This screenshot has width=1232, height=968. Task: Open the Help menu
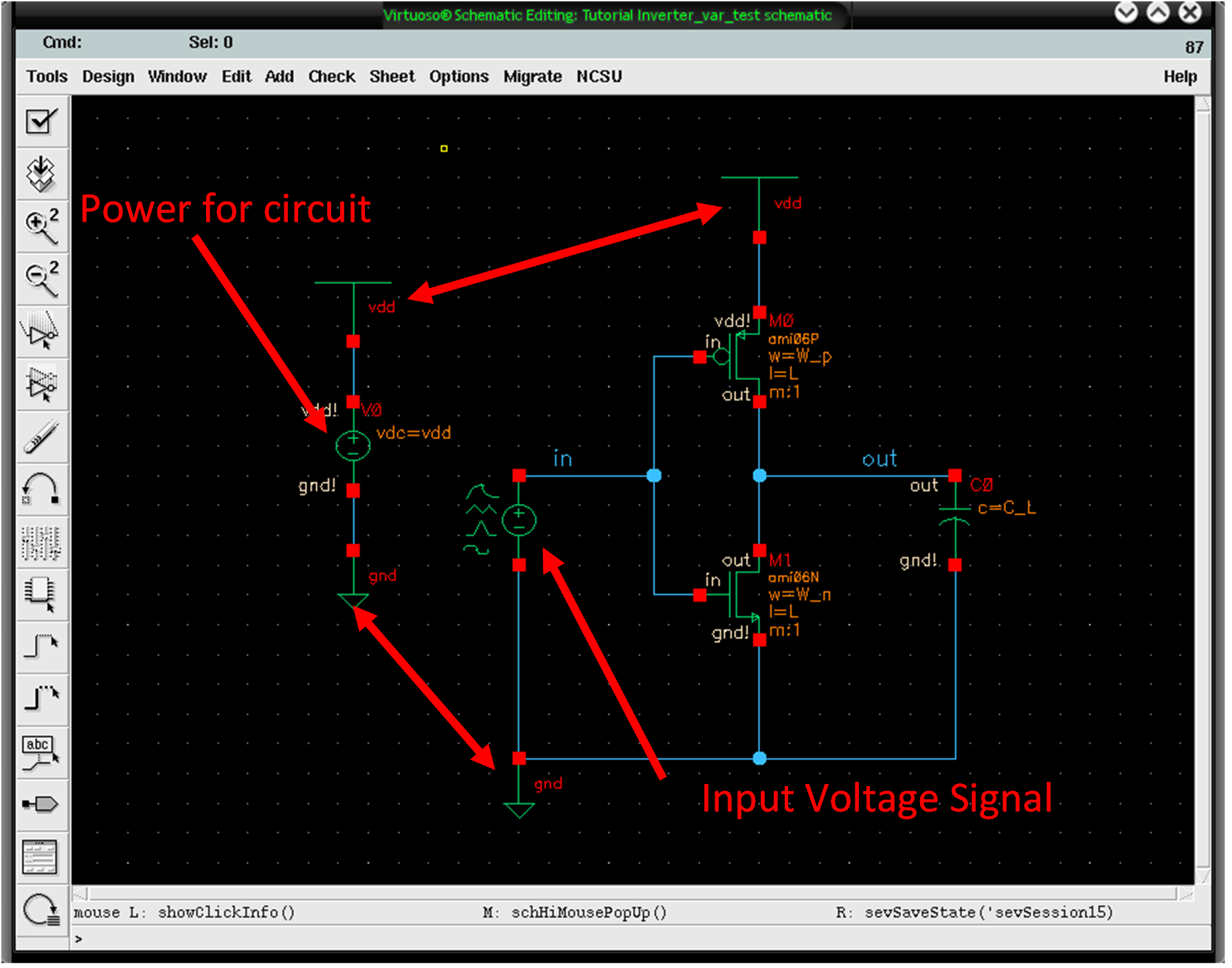coord(1180,76)
